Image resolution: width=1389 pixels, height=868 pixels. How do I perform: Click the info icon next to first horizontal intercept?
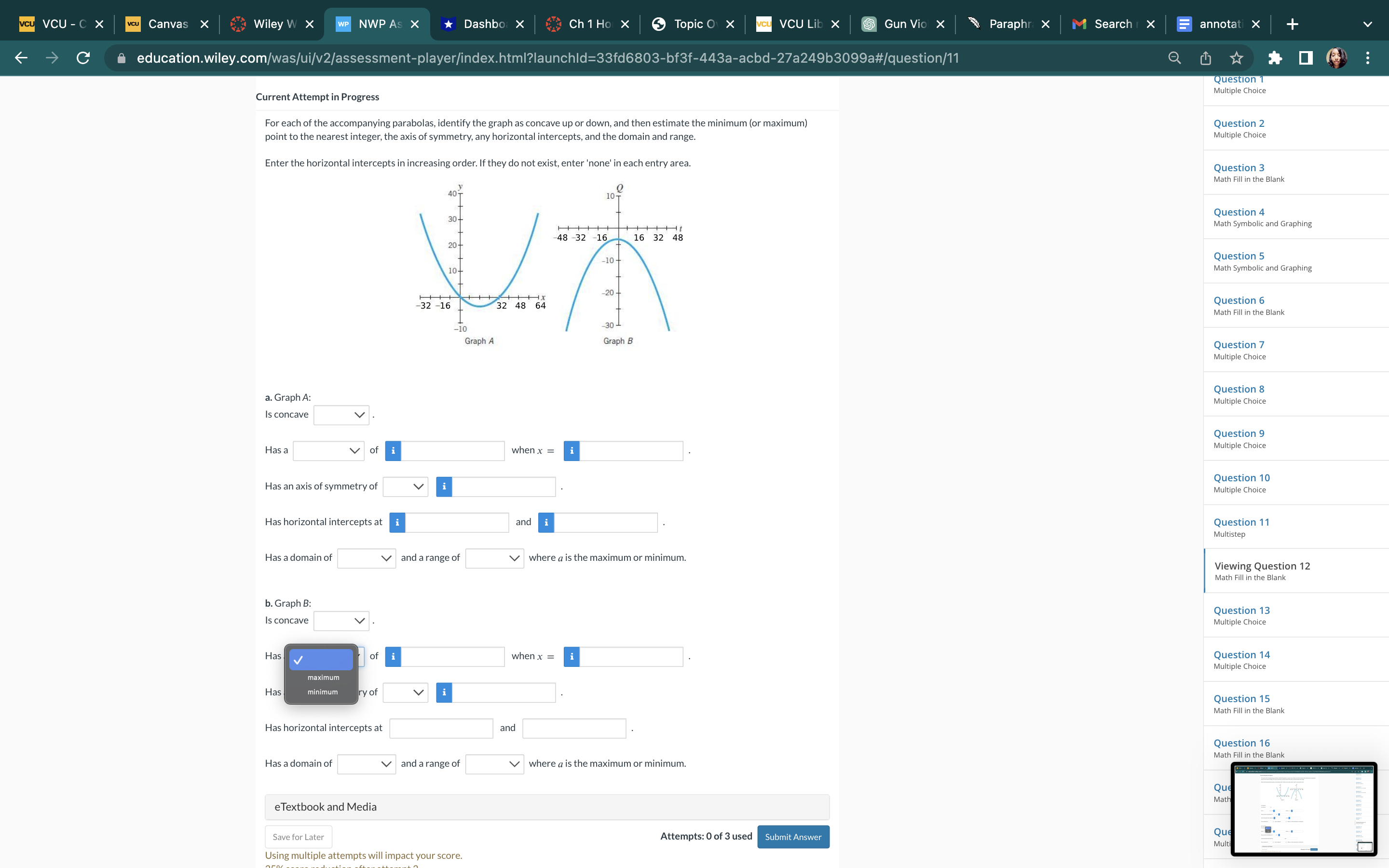tap(398, 521)
